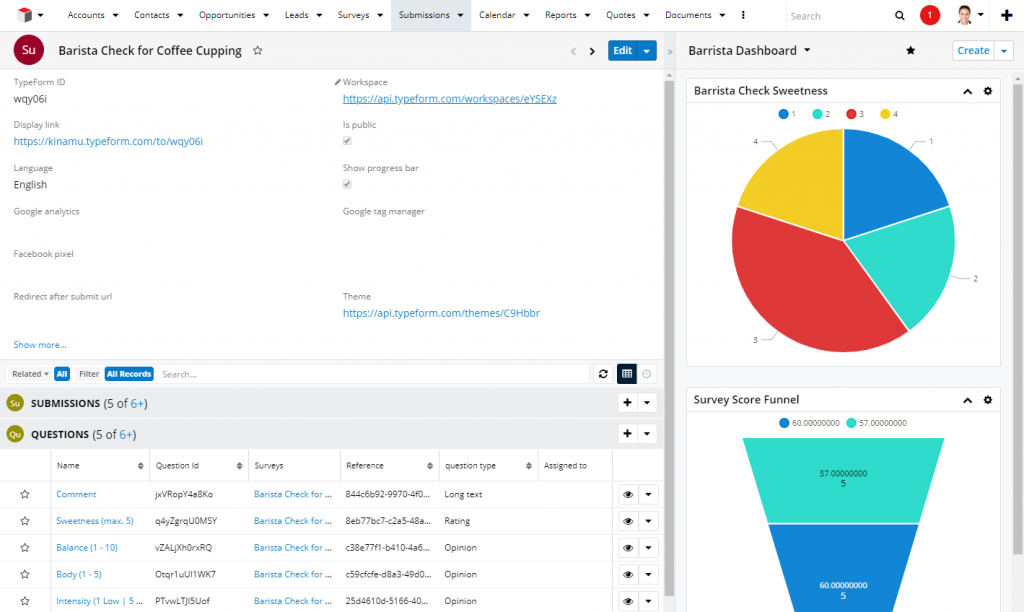Open row actions dropdown for Comment
Image resolution: width=1024 pixels, height=612 pixels.
pyautogui.click(x=648, y=494)
